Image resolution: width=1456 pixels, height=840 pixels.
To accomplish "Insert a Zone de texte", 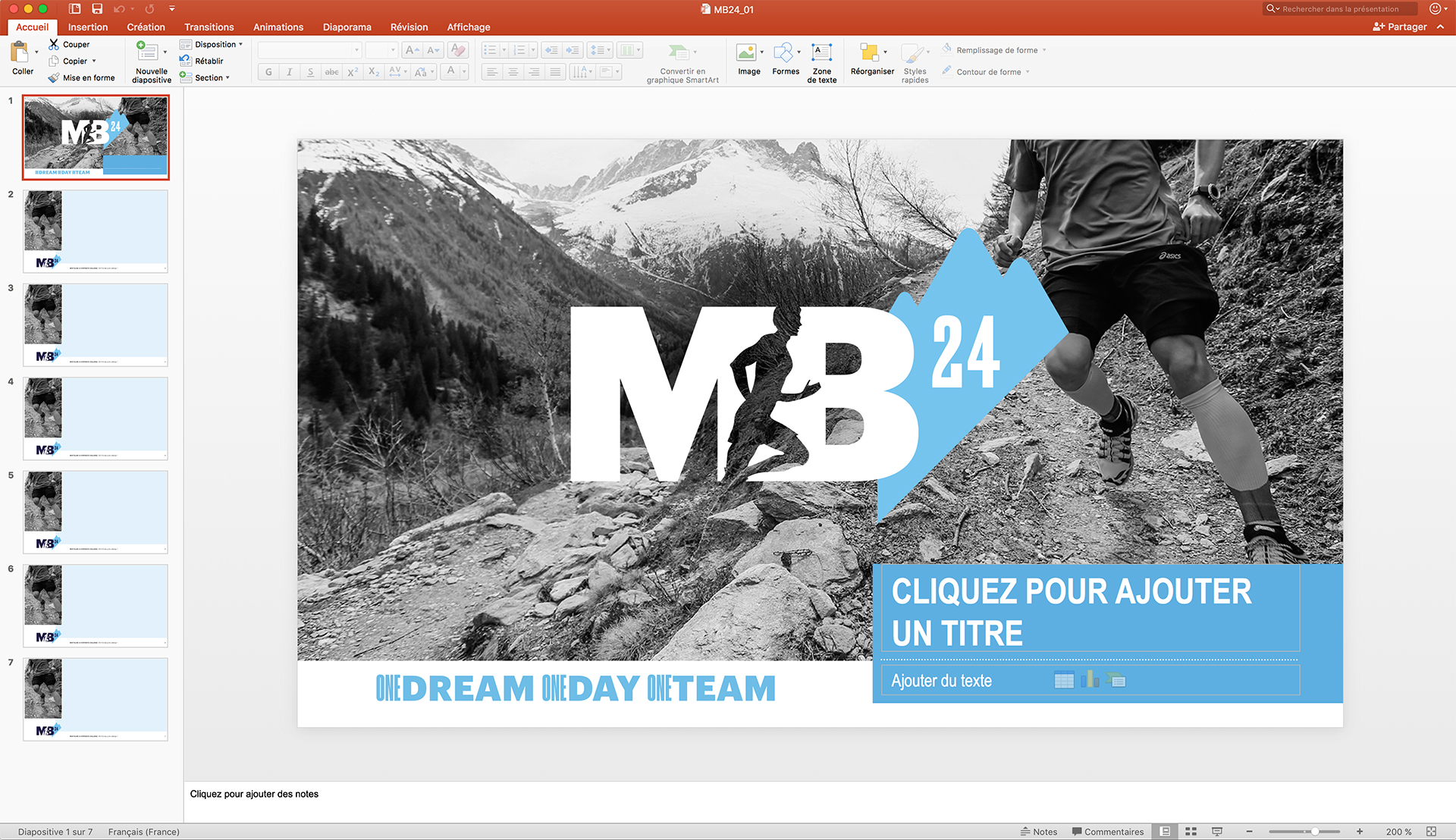I will pyautogui.click(x=822, y=62).
